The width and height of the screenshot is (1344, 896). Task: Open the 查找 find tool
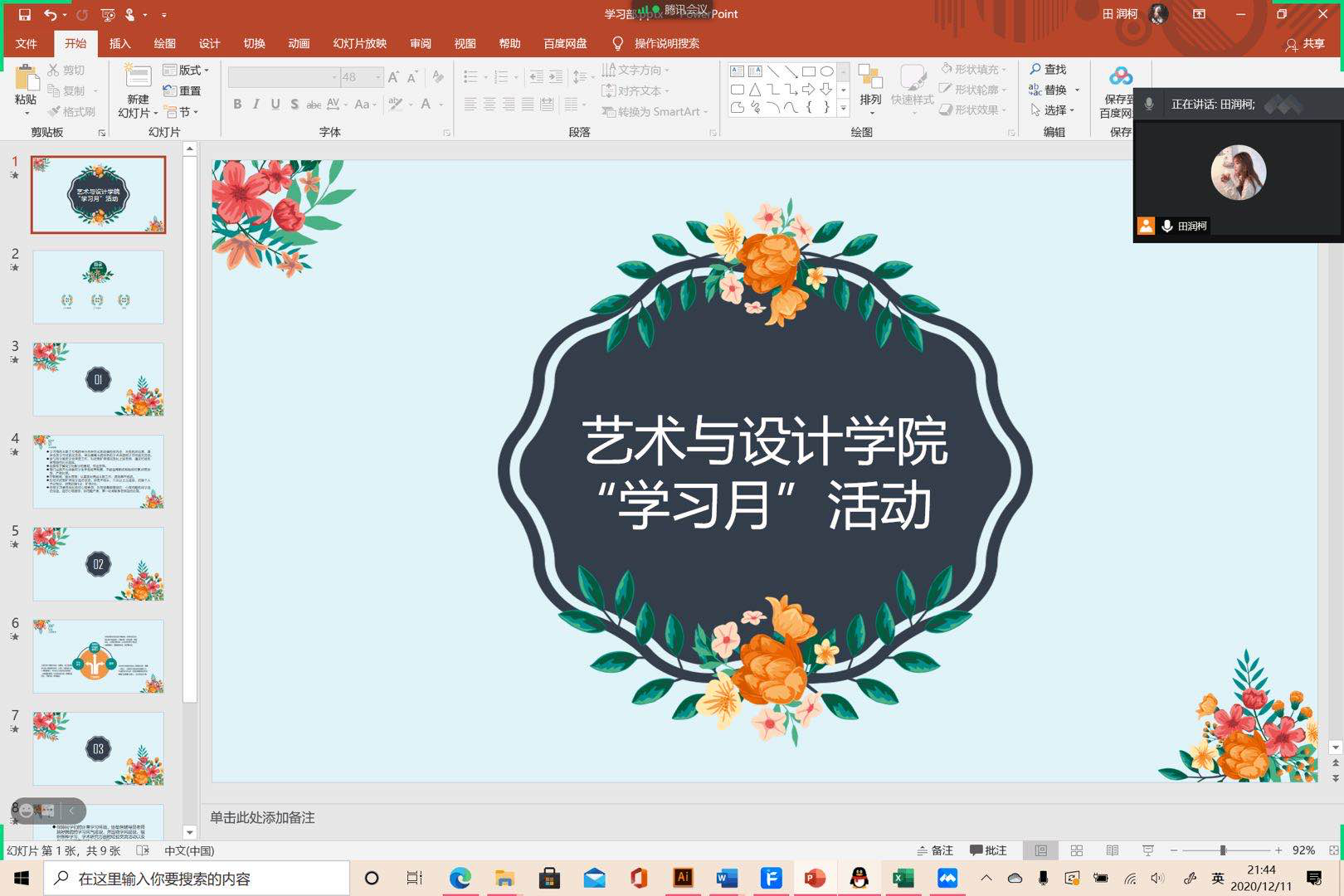pos(1048,69)
